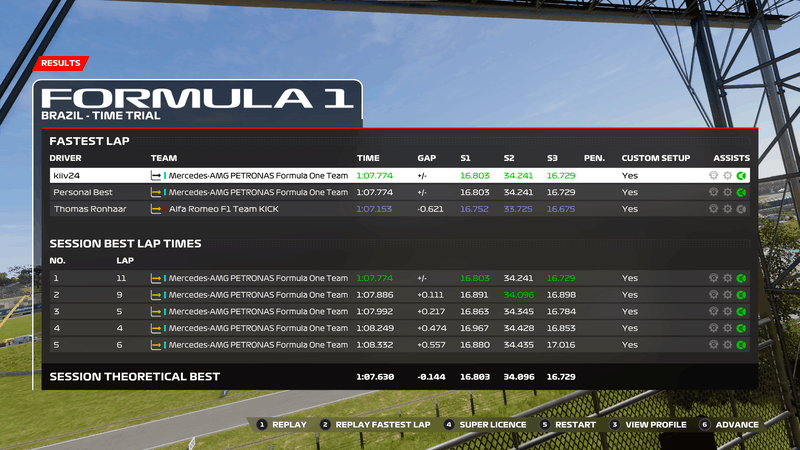Click car icon in Personal Best row

[156, 192]
